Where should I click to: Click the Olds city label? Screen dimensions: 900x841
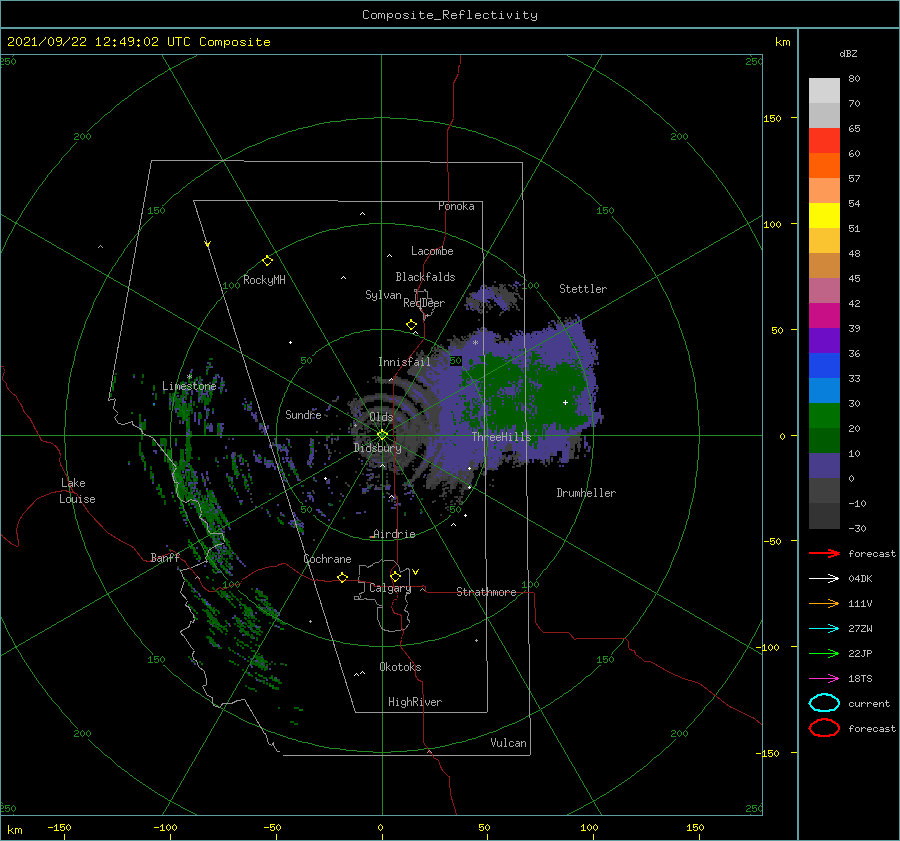(381, 417)
